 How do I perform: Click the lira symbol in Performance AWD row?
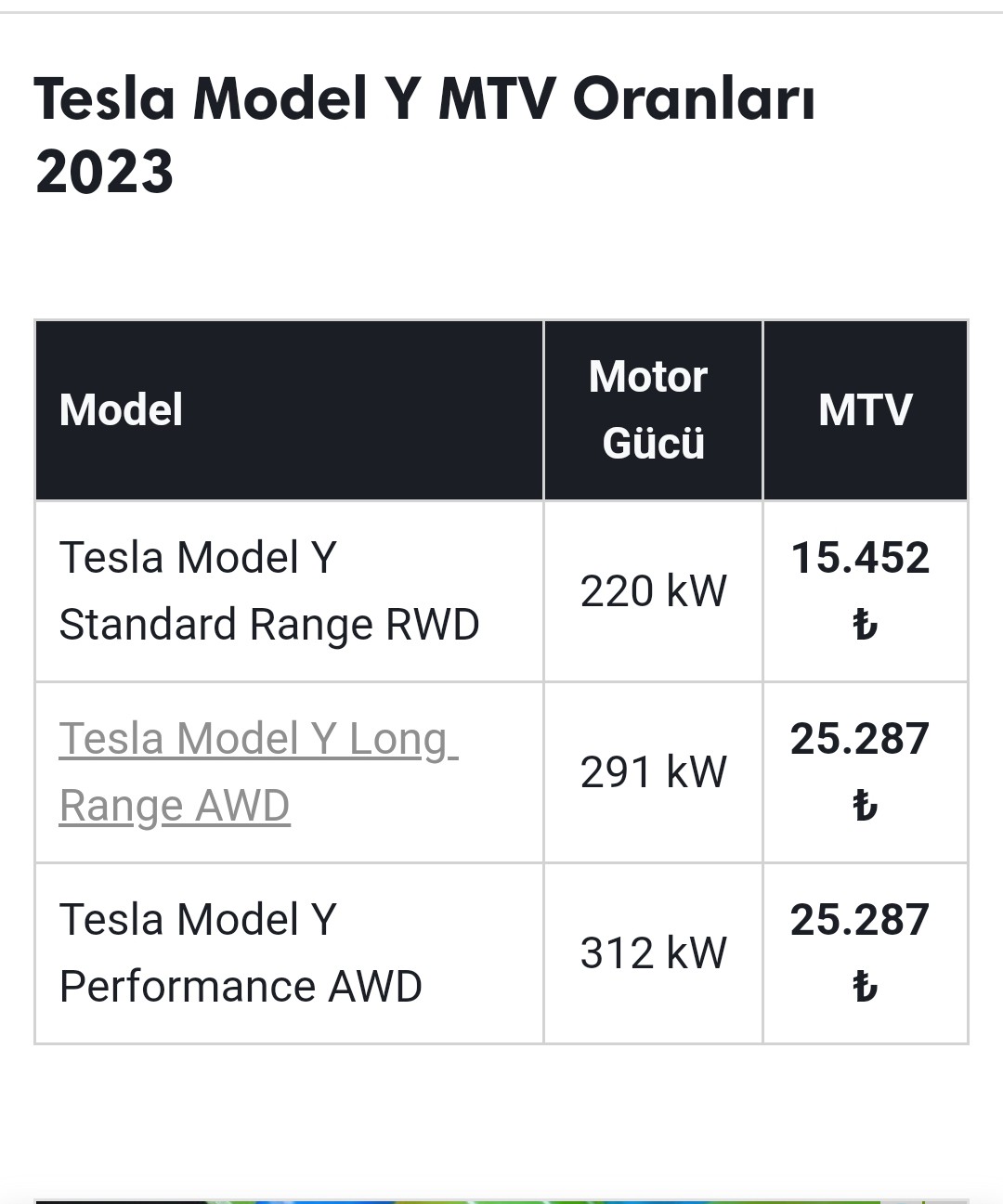click(x=865, y=987)
